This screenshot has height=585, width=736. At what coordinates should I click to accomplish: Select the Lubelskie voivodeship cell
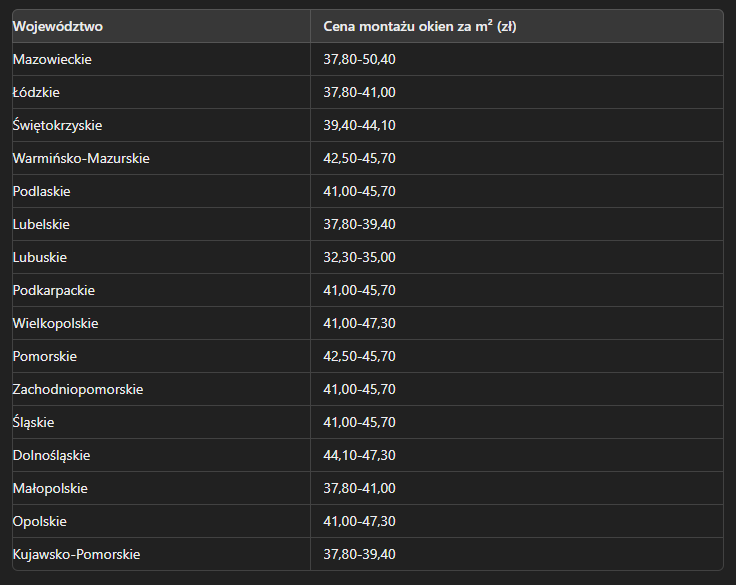[41, 224]
